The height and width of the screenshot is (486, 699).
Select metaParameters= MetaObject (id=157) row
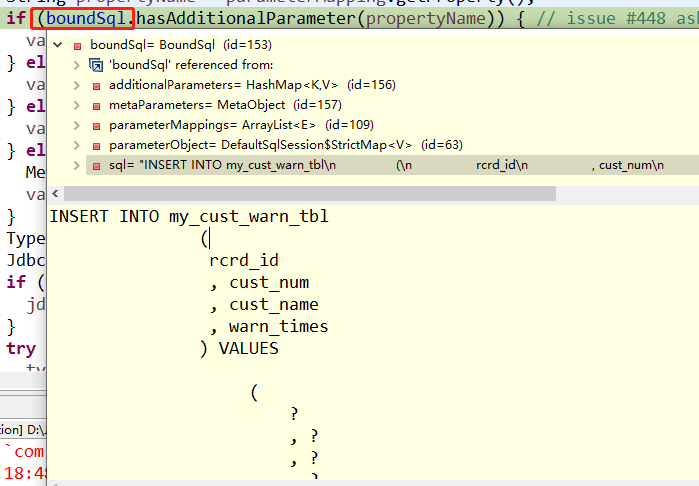tap(226, 105)
